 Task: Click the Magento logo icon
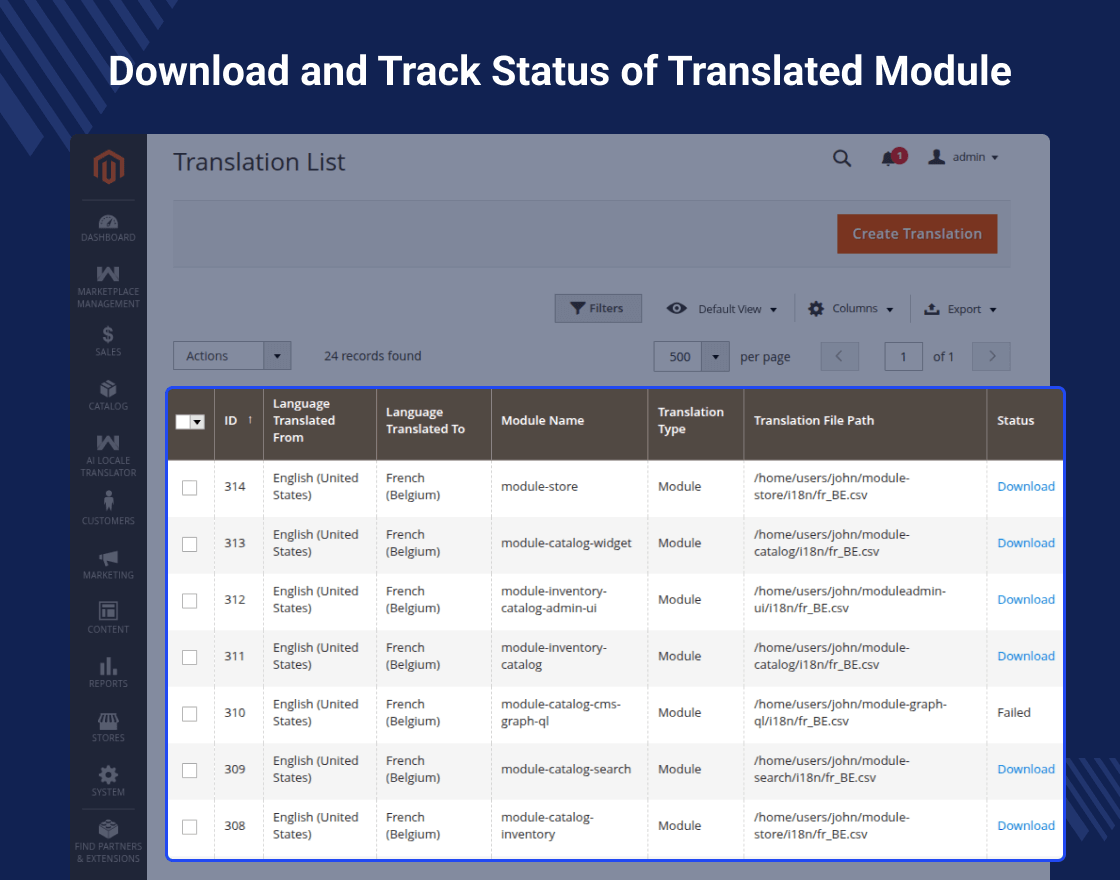(x=109, y=167)
